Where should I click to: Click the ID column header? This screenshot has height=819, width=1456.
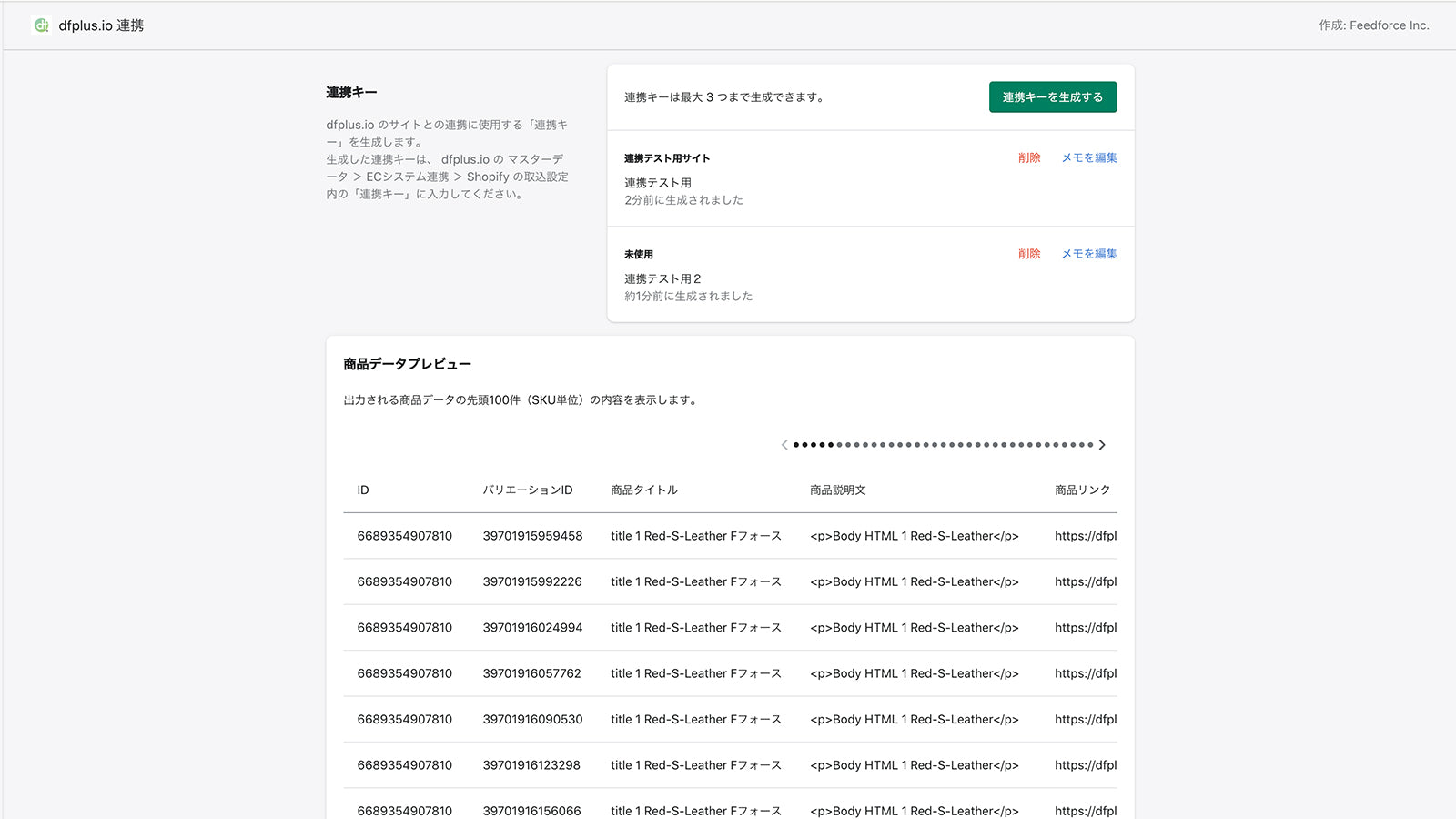click(x=363, y=490)
